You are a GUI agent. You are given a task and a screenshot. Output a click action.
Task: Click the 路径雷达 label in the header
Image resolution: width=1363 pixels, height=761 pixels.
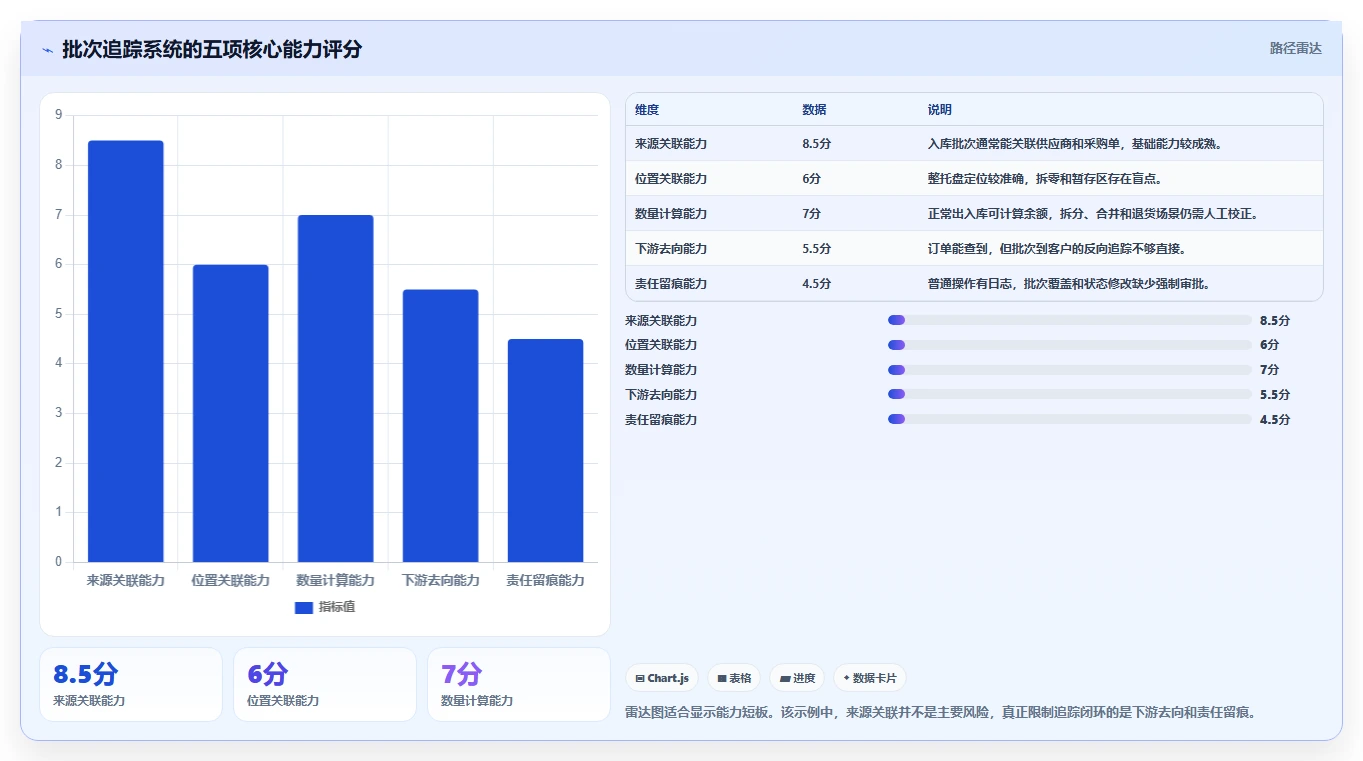tap(1296, 48)
